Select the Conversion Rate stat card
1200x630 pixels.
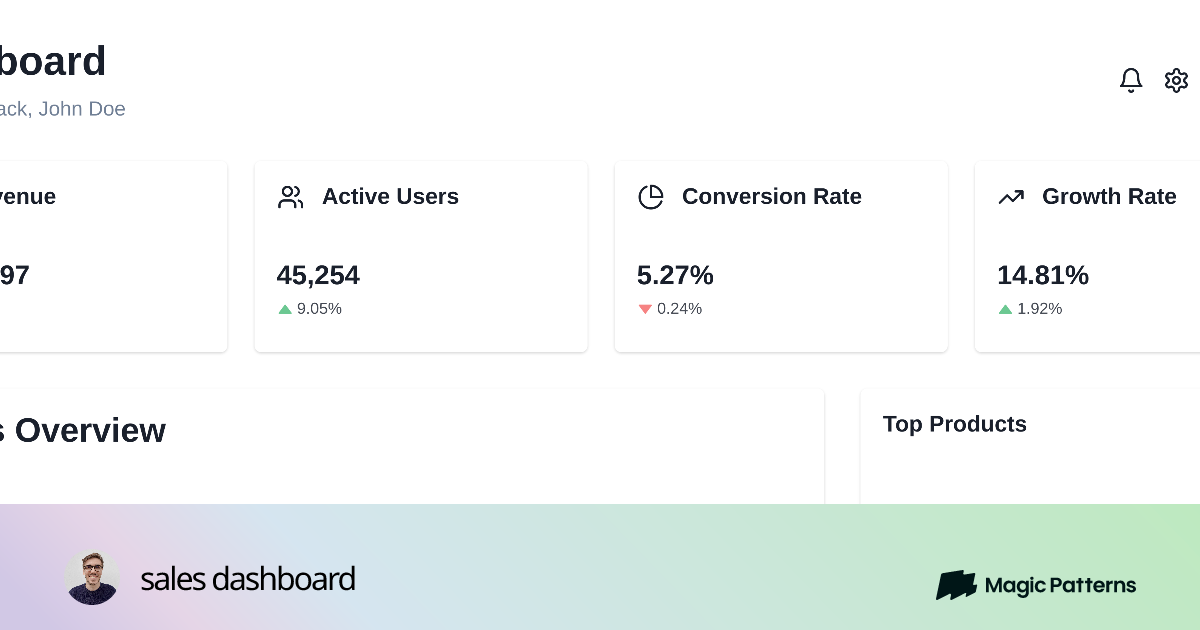point(781,256)
